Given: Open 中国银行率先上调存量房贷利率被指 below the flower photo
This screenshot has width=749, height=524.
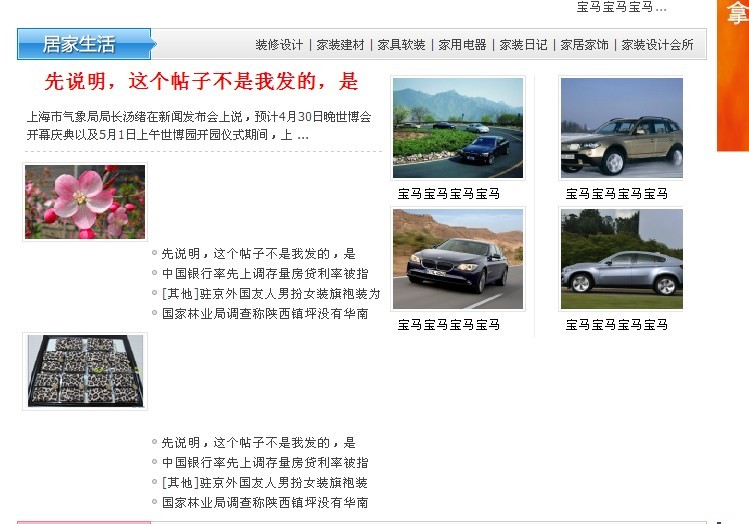Looking at the screenshot, I should 265,274.
